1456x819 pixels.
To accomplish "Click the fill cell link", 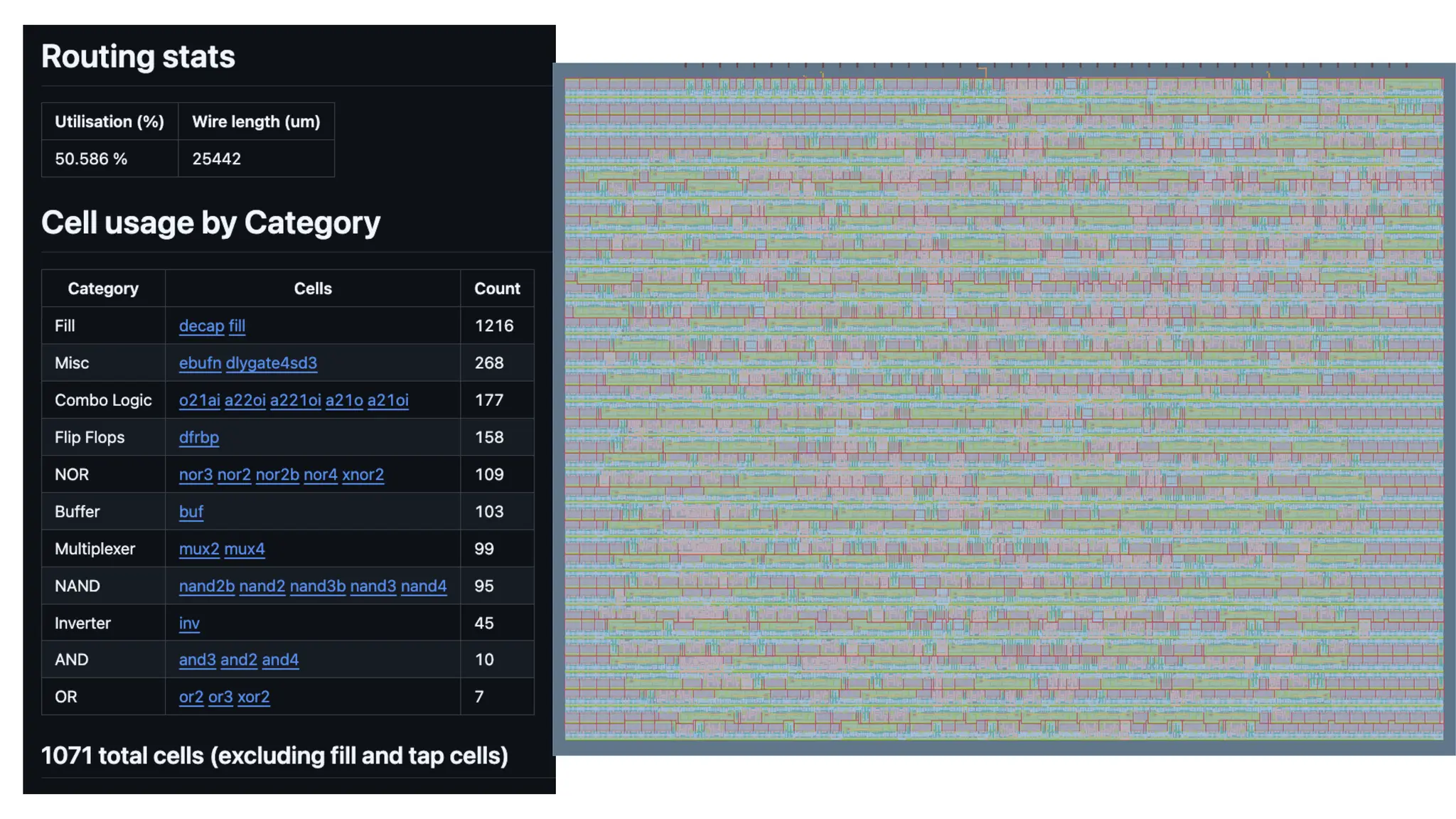I will coord(237,326).
